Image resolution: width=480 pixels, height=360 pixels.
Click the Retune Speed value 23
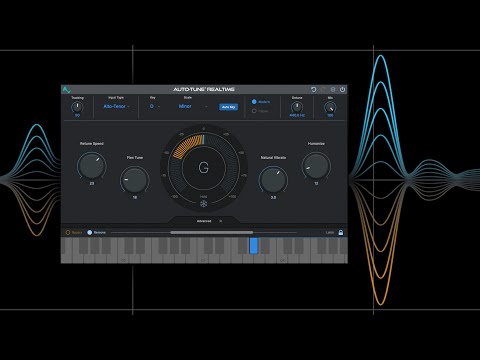pos(92,183)
